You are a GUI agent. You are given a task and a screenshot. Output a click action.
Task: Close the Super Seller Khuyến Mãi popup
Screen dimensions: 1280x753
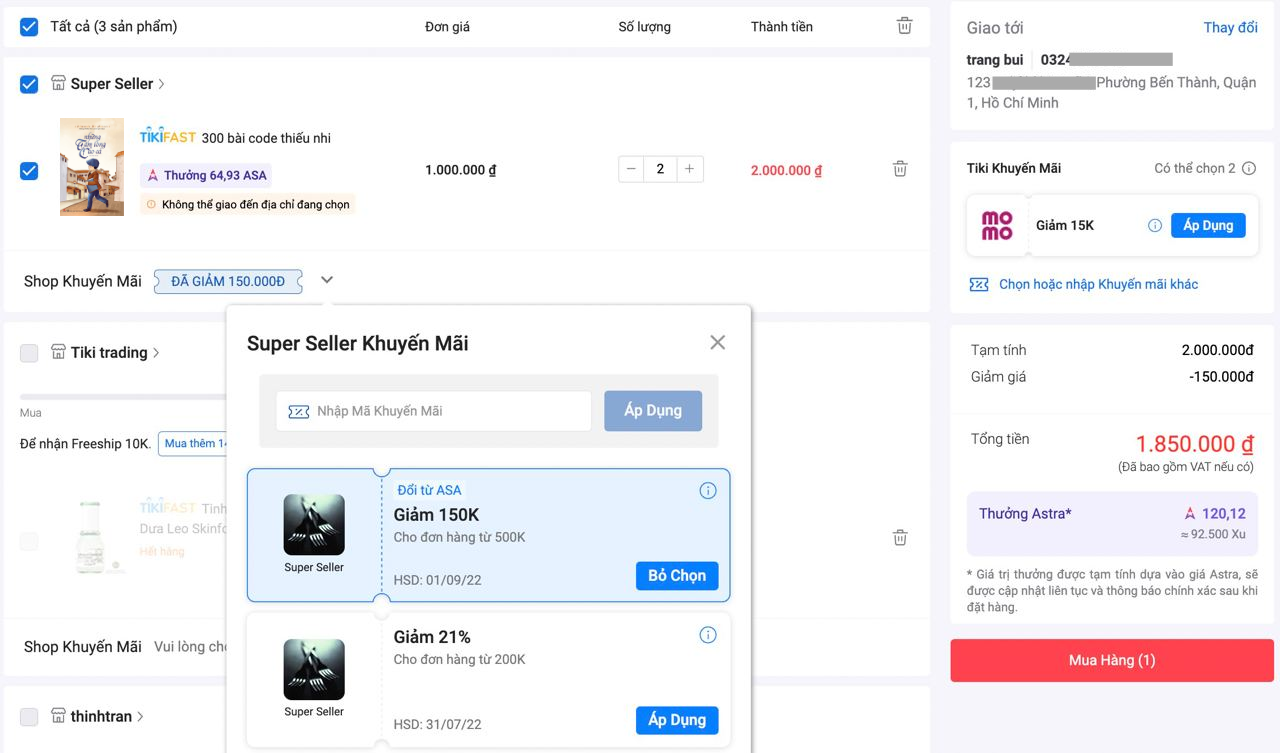[717, 342]
